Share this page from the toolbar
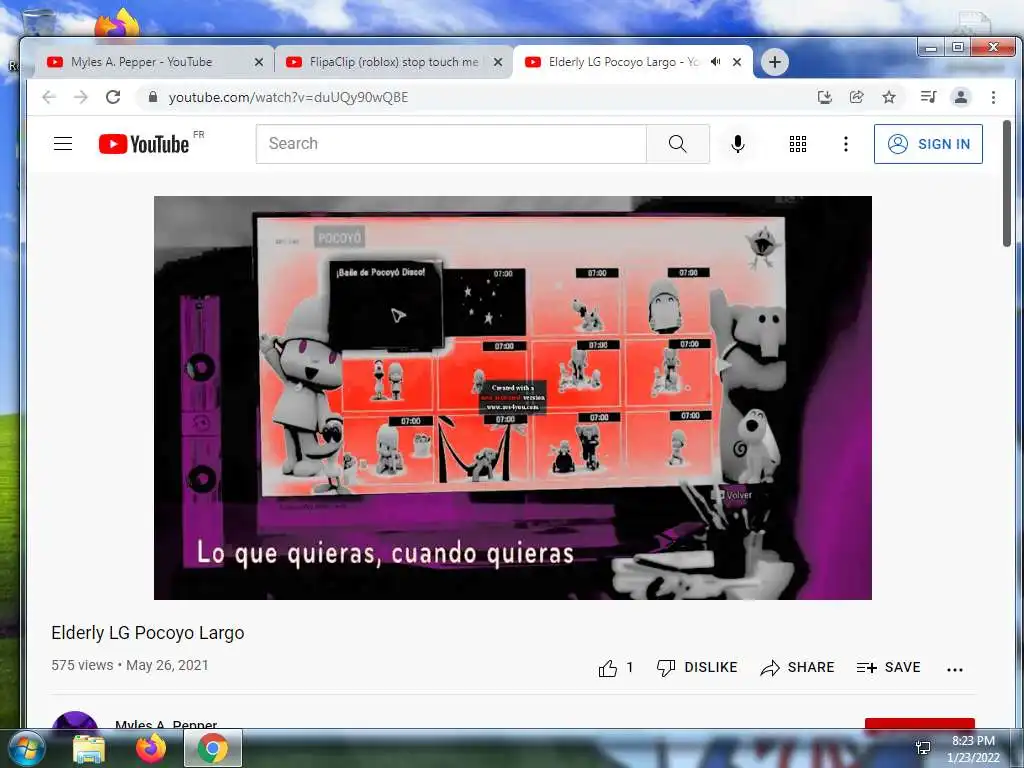The width and height of the screenshot is (1024, 768). [856, 97]
